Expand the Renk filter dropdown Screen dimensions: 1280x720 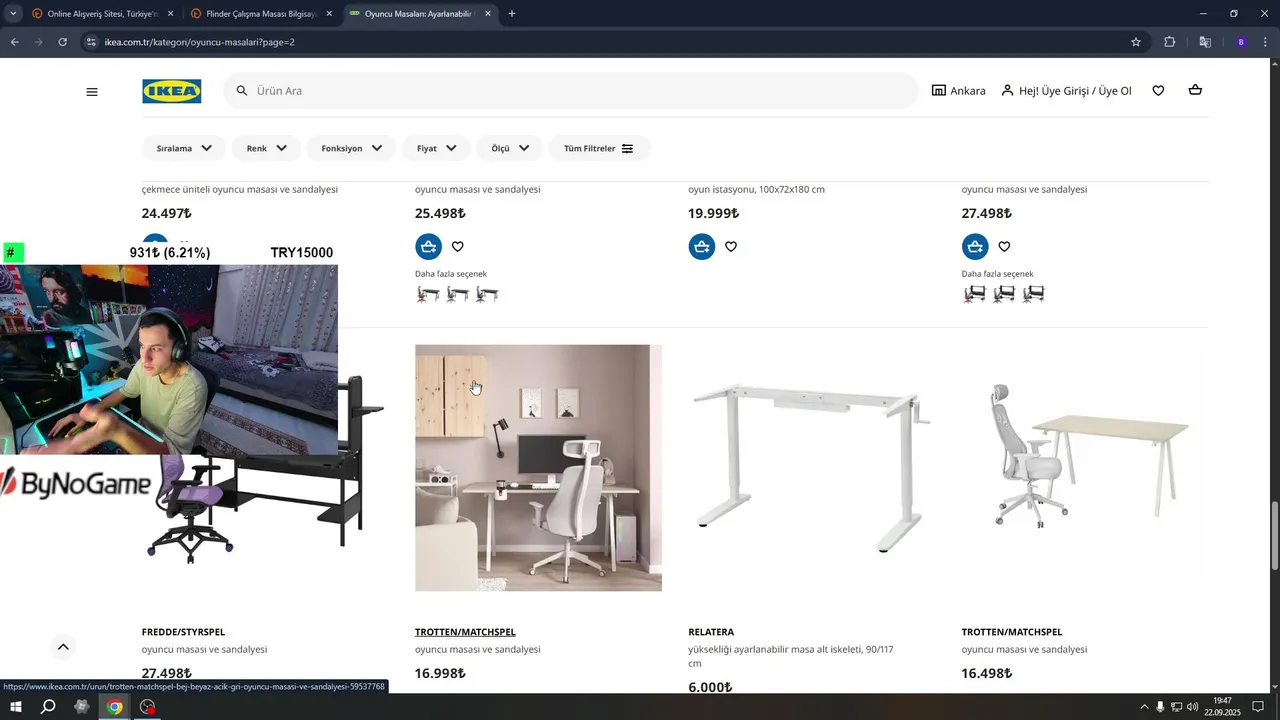tap(267, 148)
